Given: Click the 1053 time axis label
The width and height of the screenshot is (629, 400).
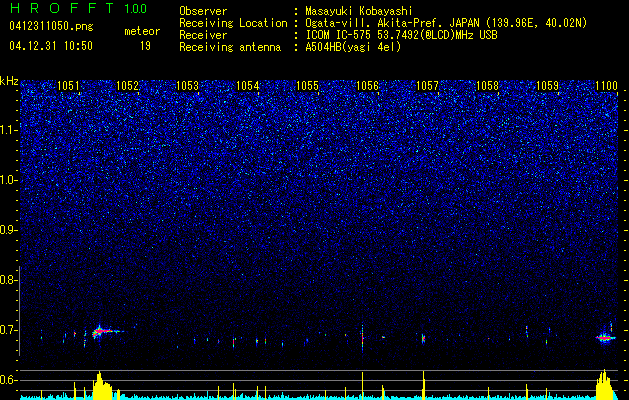Looking at the screenshot, I should click(187, 86).
